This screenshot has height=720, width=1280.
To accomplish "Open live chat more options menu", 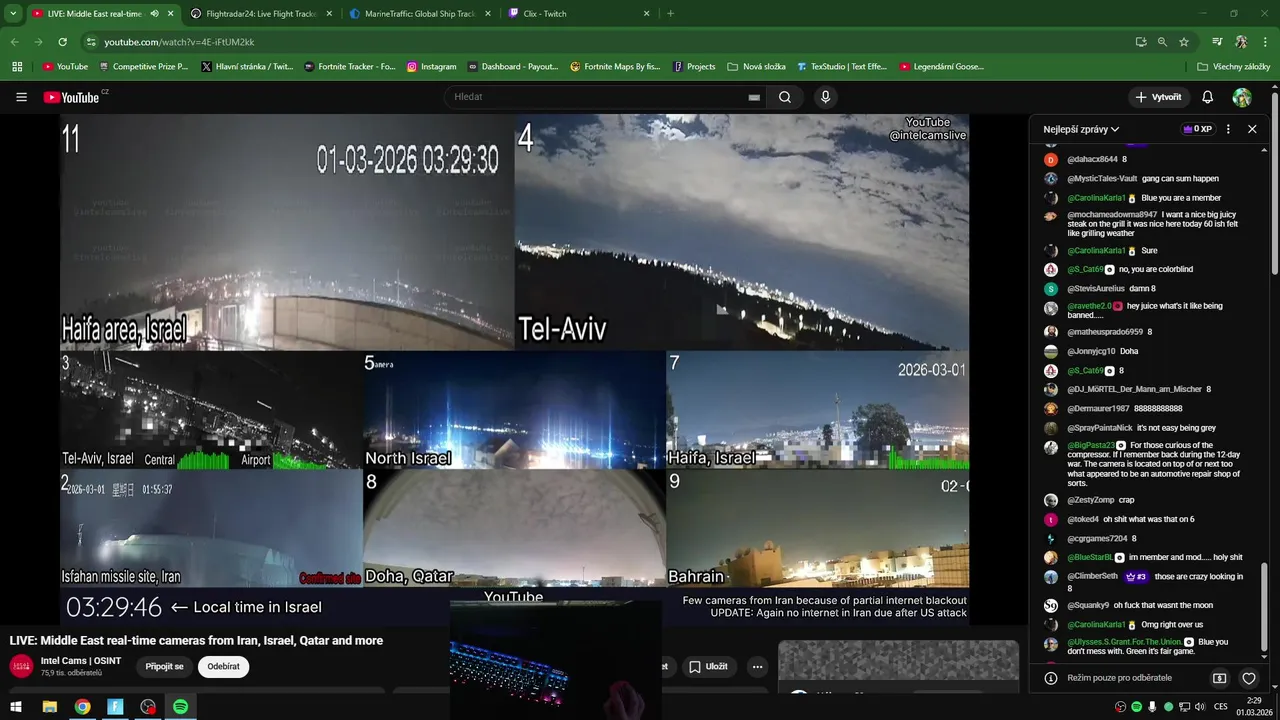I will click(x=1228, y=129).
